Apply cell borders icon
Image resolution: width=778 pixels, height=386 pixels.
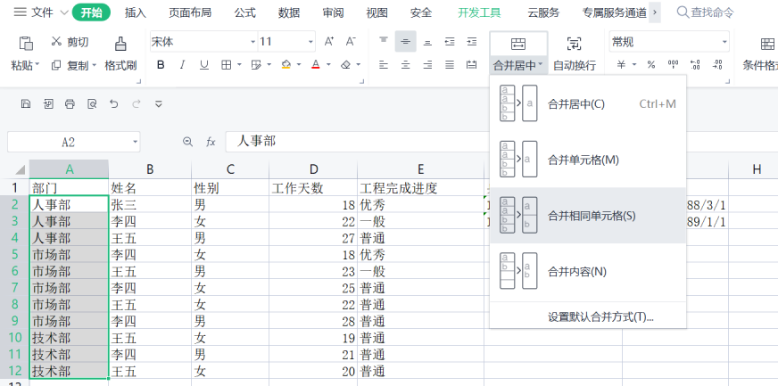(226, 64)
